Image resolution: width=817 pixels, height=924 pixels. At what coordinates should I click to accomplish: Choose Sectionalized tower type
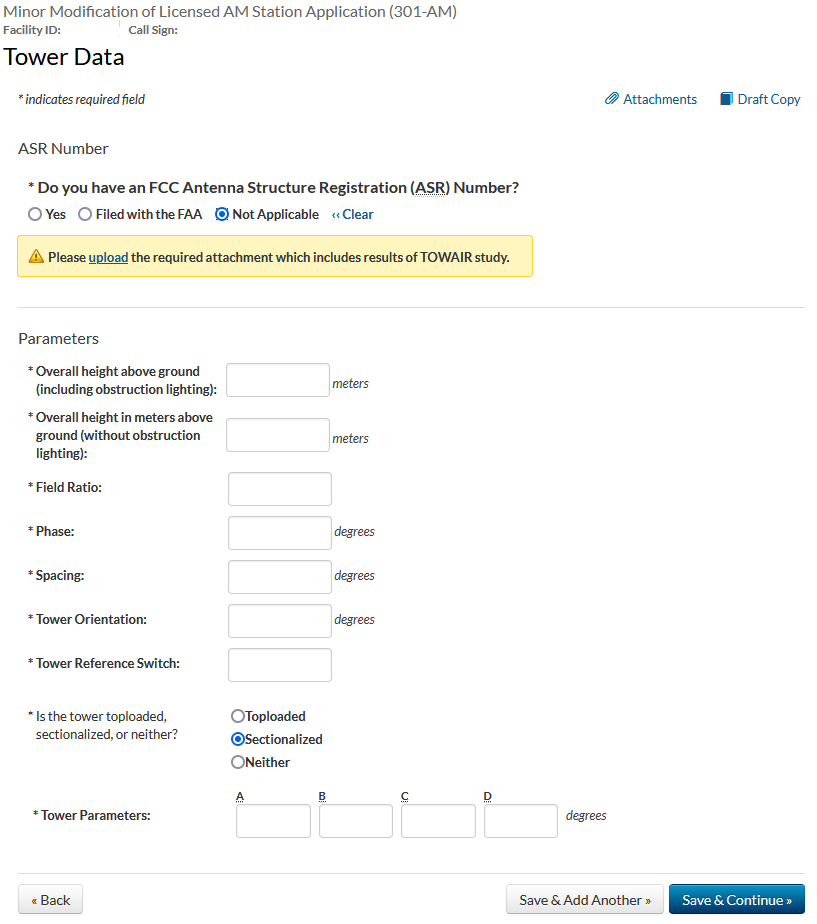[238, 739]
